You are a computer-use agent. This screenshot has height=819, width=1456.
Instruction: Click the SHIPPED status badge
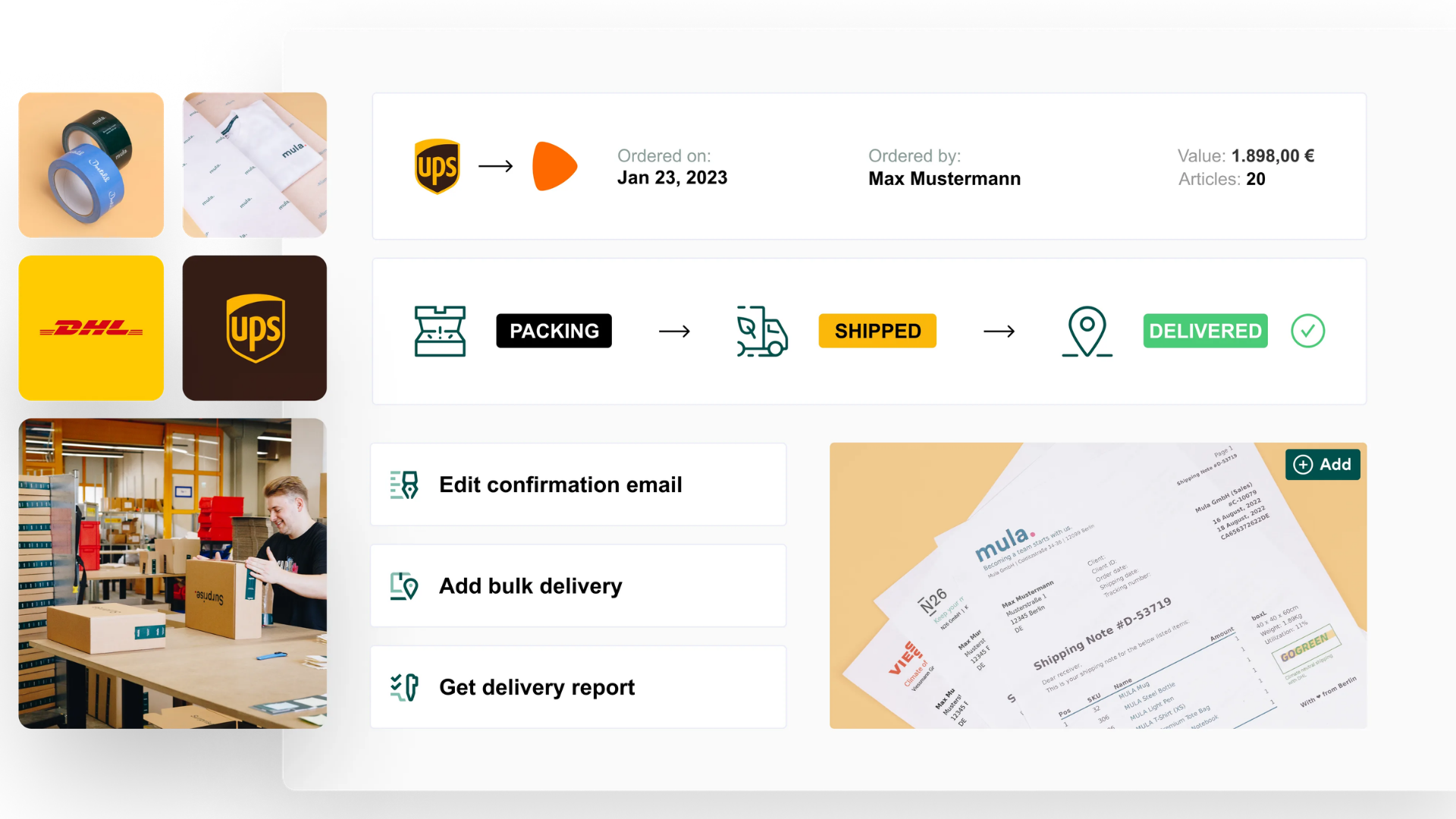[877, 331]
